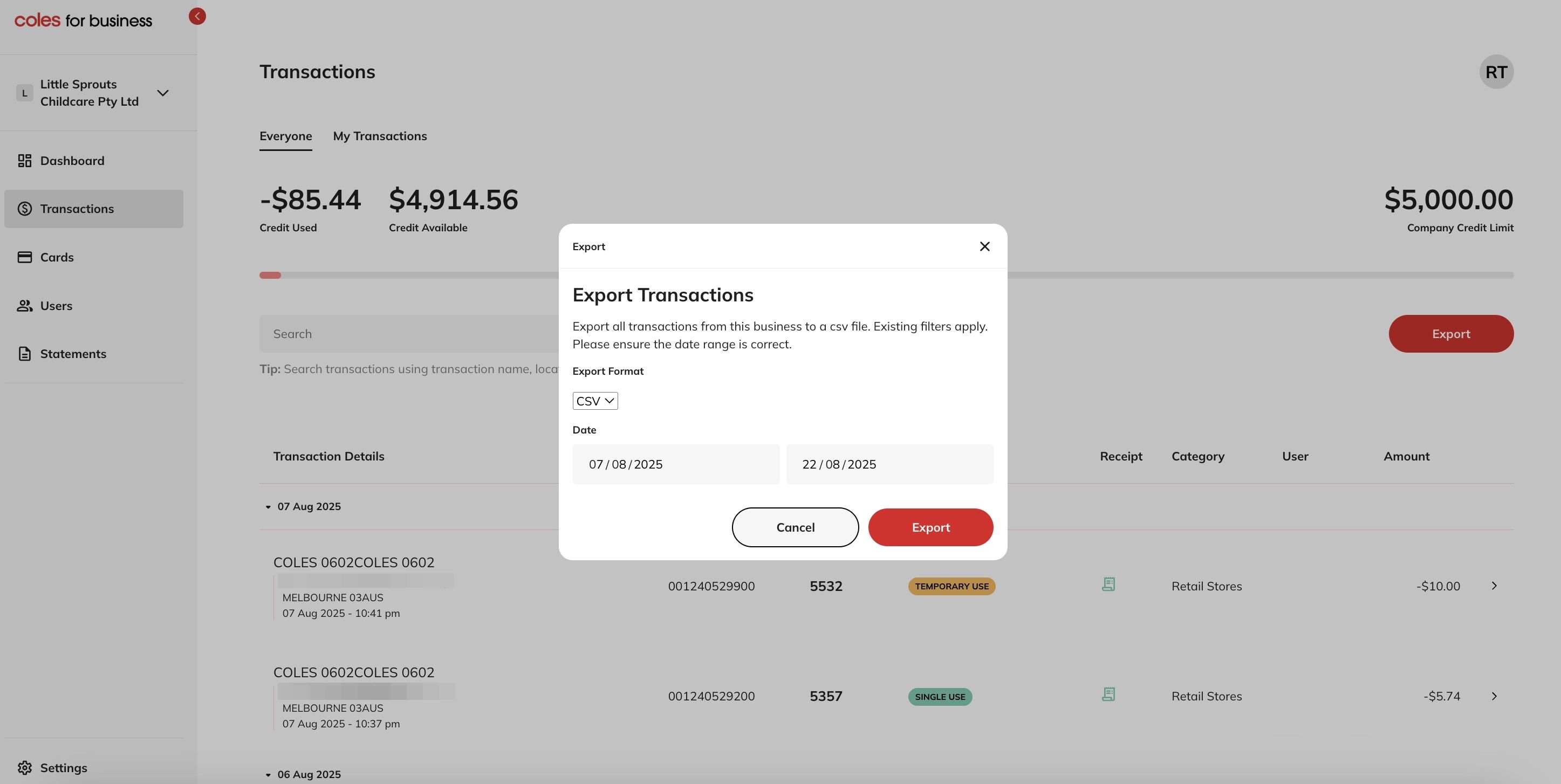Close the Export dialog with X

(984, 246)
